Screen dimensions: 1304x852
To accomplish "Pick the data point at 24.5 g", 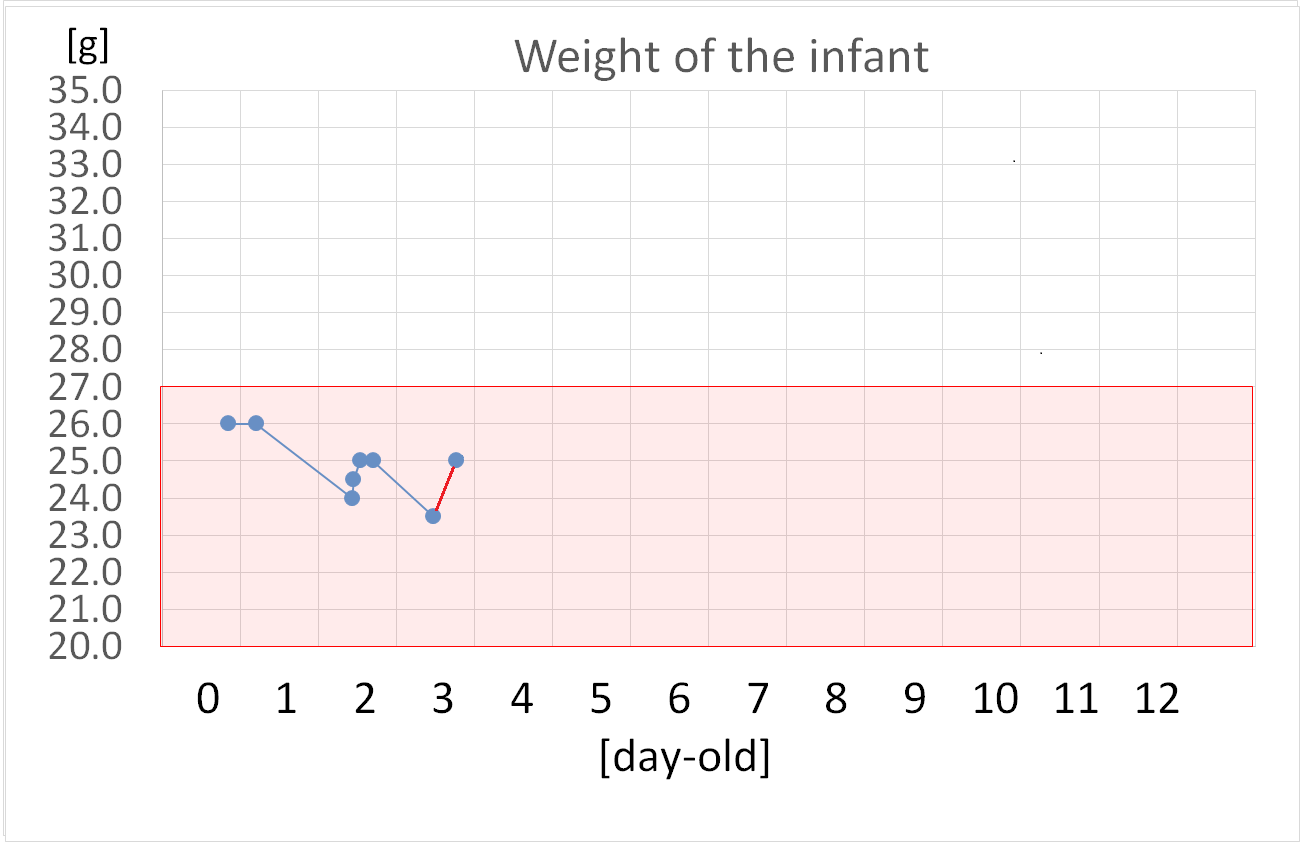I will coord(353,479).
